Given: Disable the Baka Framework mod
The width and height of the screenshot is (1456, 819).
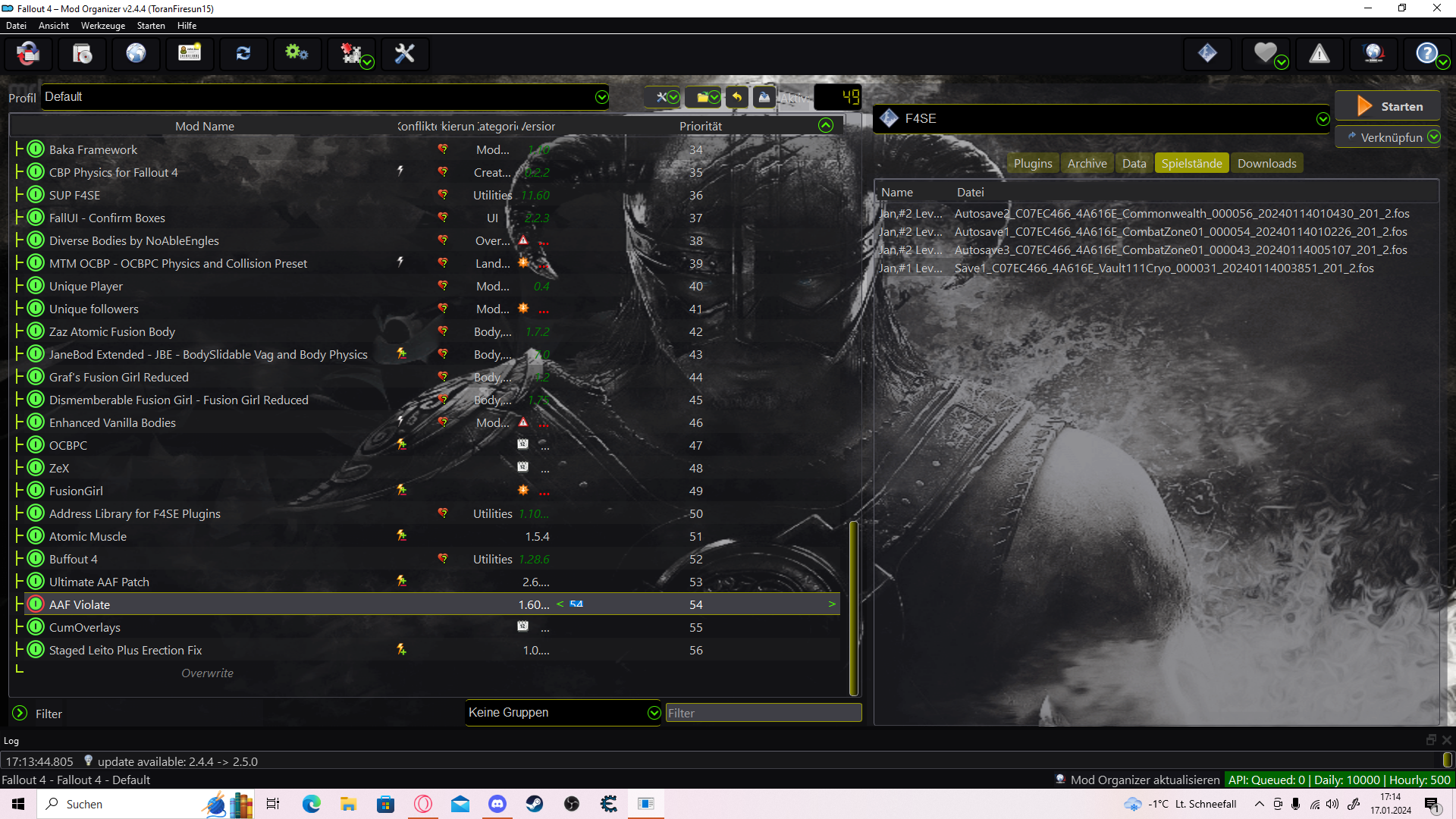Looking at the screenshot, I should click(36, 149).
